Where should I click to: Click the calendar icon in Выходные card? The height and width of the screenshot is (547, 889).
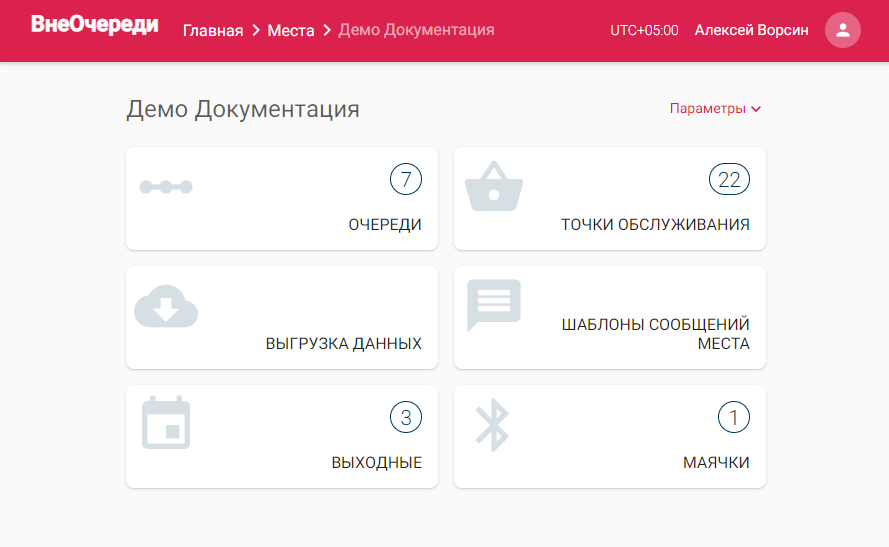coord(166,422)
